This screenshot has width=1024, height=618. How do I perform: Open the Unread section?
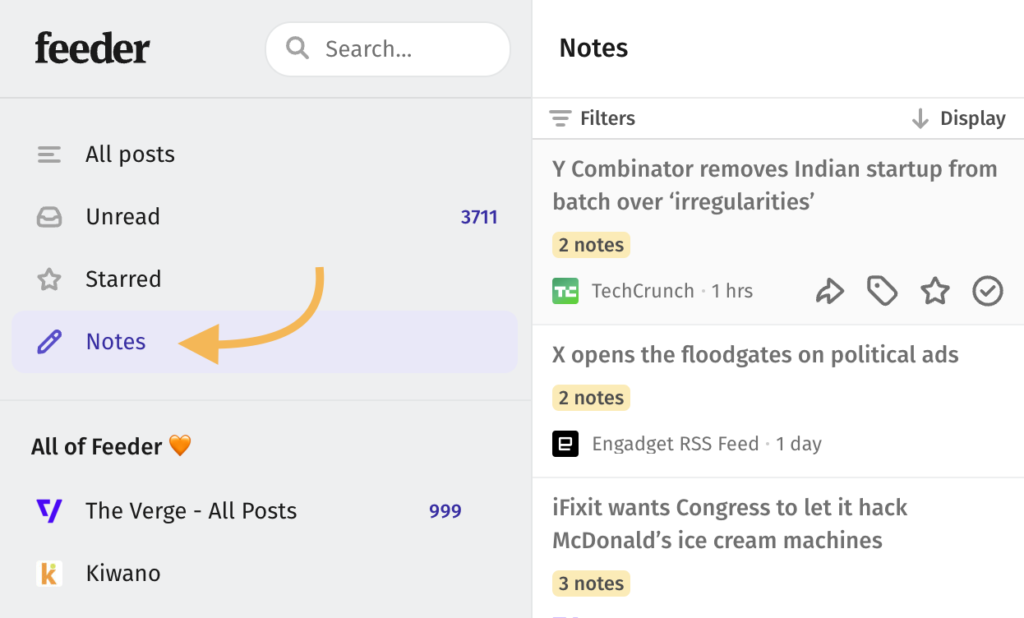264,217
